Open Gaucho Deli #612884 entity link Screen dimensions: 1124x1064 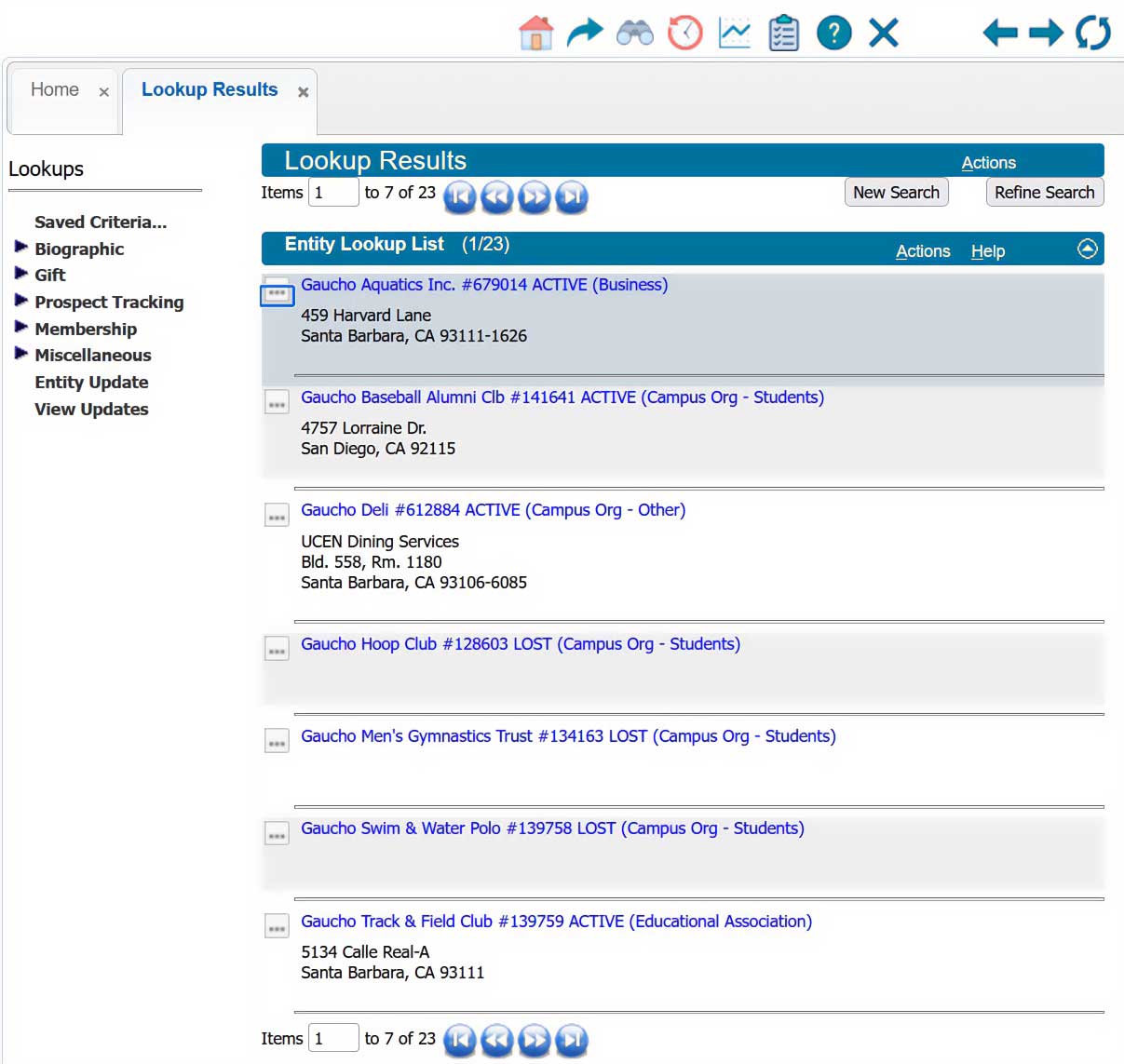click(493, 510)
